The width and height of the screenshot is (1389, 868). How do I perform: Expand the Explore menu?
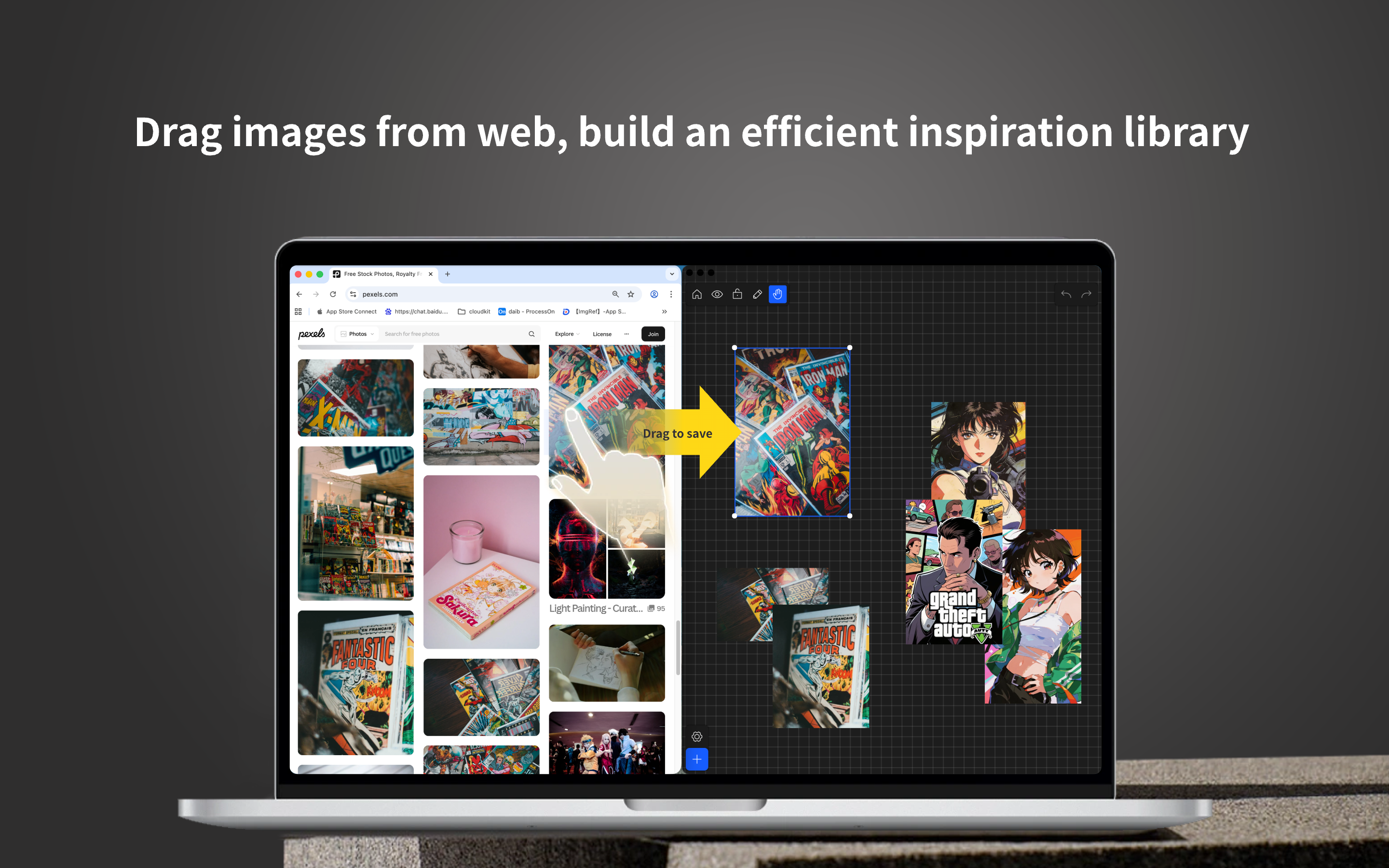coord(567,334)
